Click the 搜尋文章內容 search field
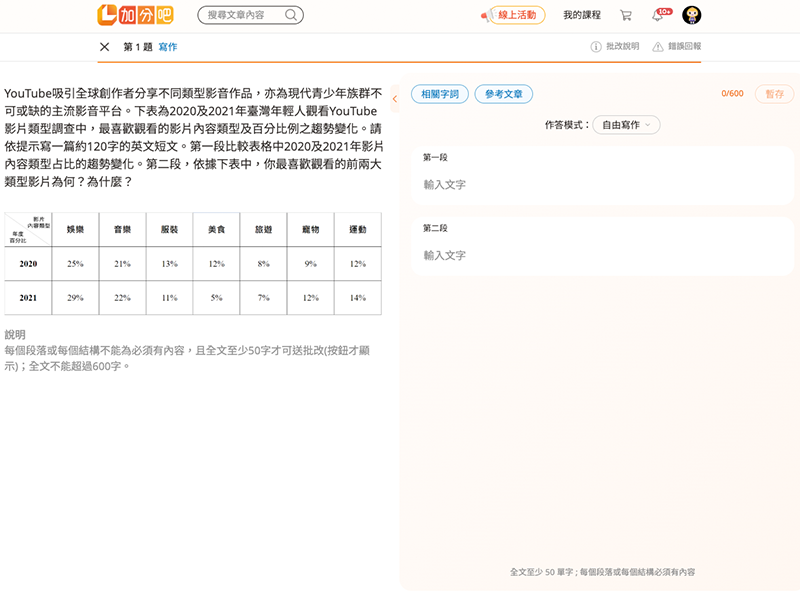This screenshot has height=600, width=800. point(243,15)
